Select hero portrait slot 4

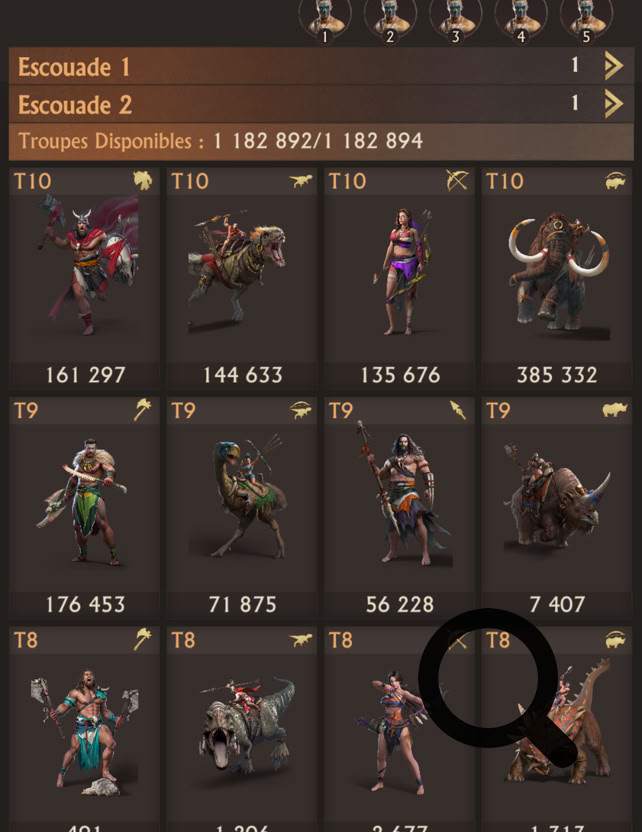click(x=521, y=21)
